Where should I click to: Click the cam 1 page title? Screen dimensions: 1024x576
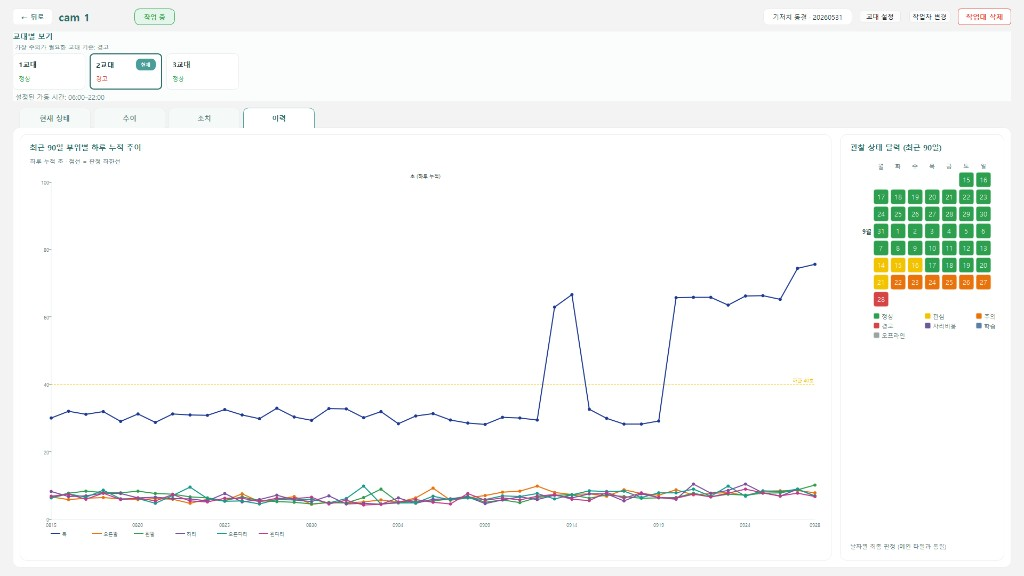[74, 18]
